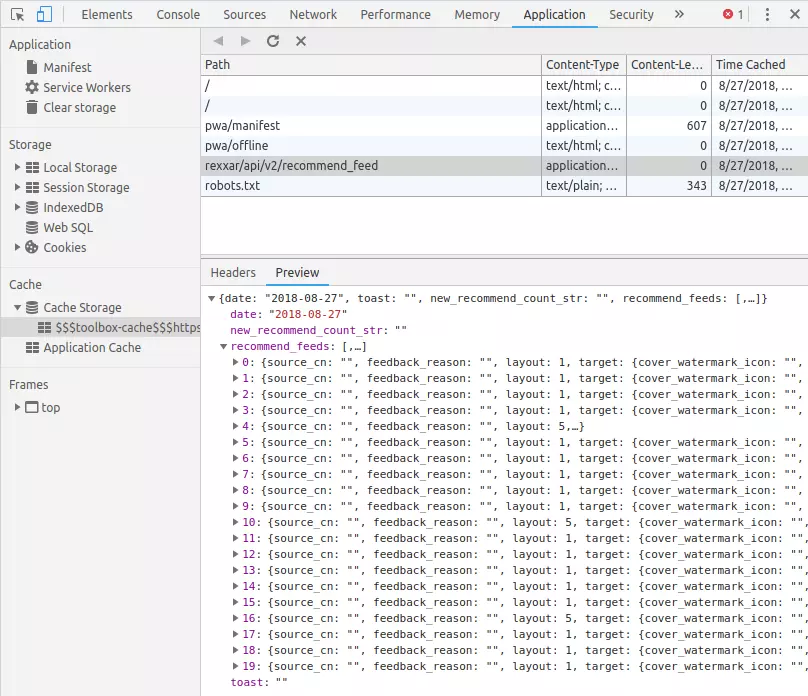The height and width of the screenshot is (696, 808).
Task: Collapse the root JSON object arrow
Action: pyautogui.click(x=211, y=298)
